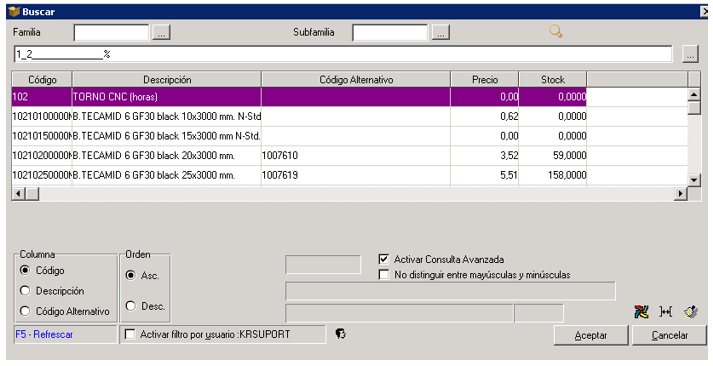Open the Familia browse button
This screenshot has height=366, width=713.
click(161, 32)
